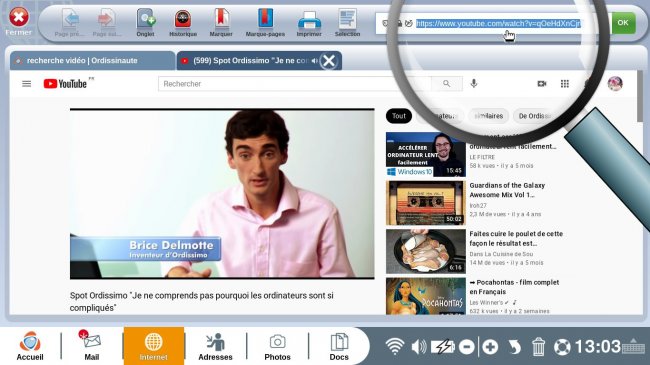This screenshot has height=365, width=650.
Task: Click the create video camera icon
Action: [541, 84]
